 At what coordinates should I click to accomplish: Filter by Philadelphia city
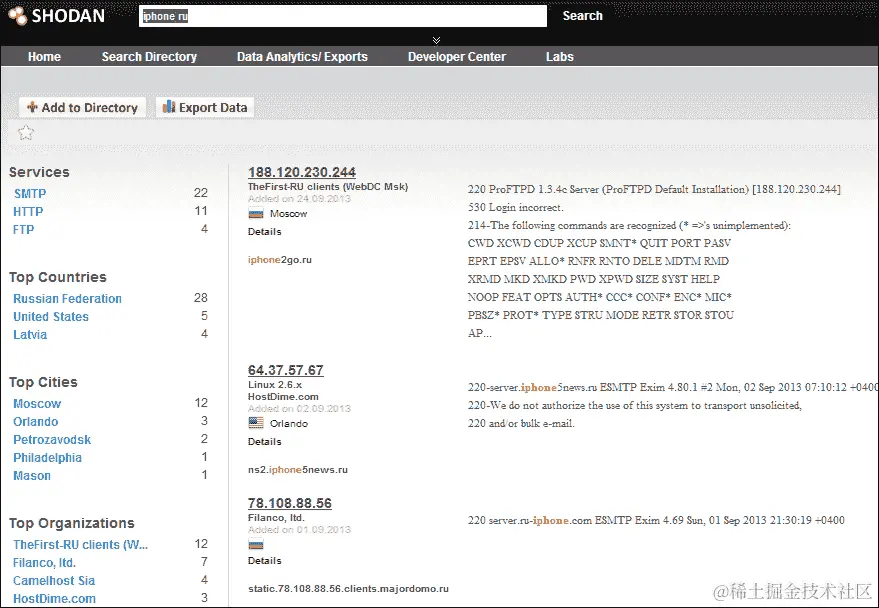pos(48,457)
